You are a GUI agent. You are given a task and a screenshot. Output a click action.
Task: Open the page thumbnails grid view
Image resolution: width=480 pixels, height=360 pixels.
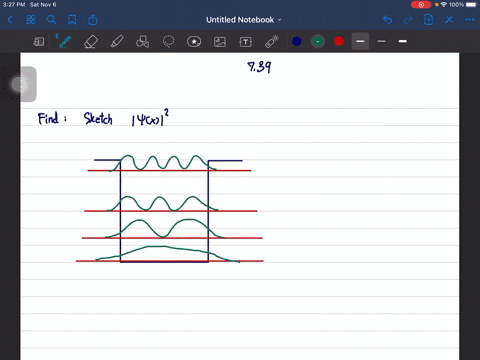[x=31, y=20]
